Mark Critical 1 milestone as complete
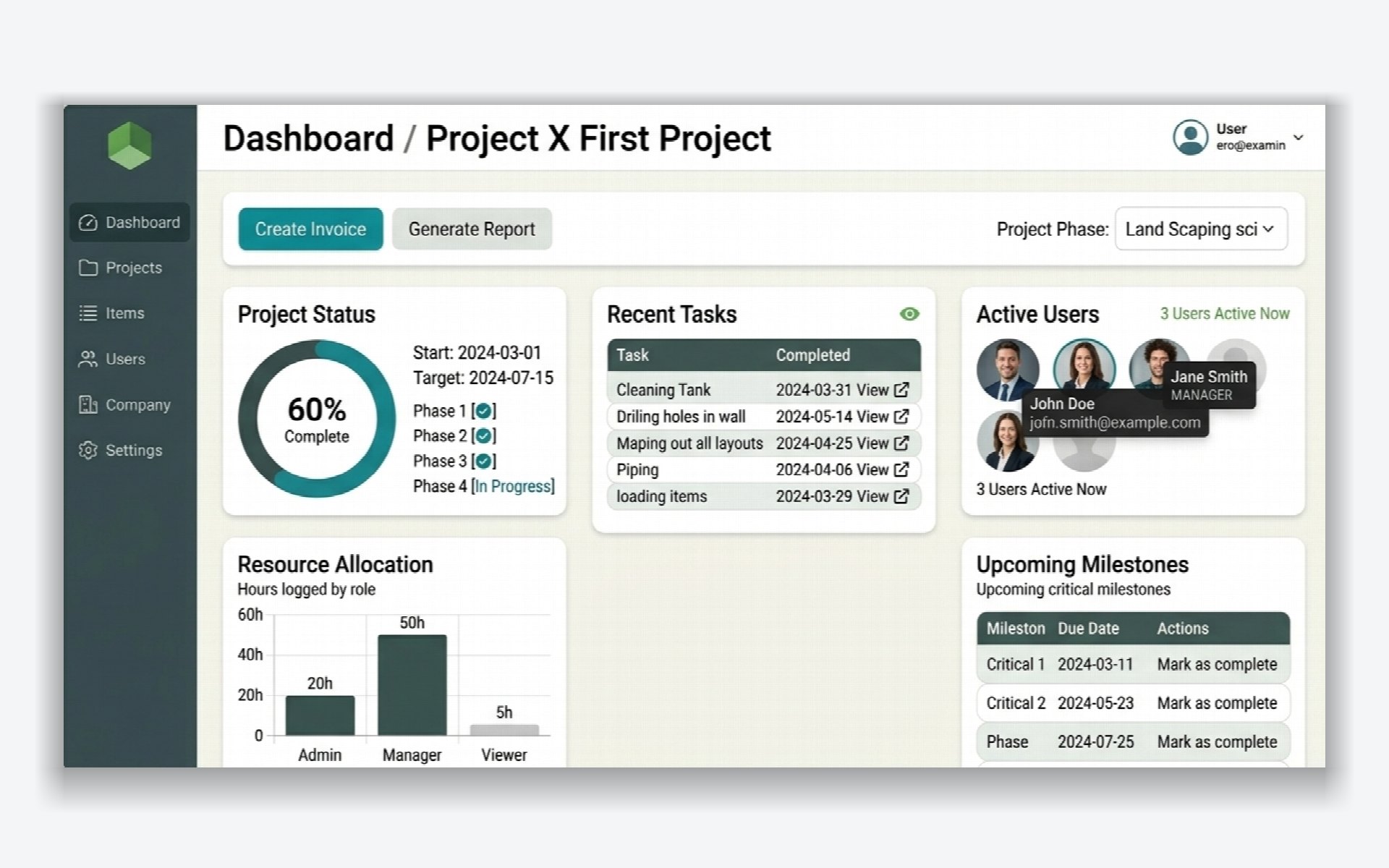 point(1217,664)
